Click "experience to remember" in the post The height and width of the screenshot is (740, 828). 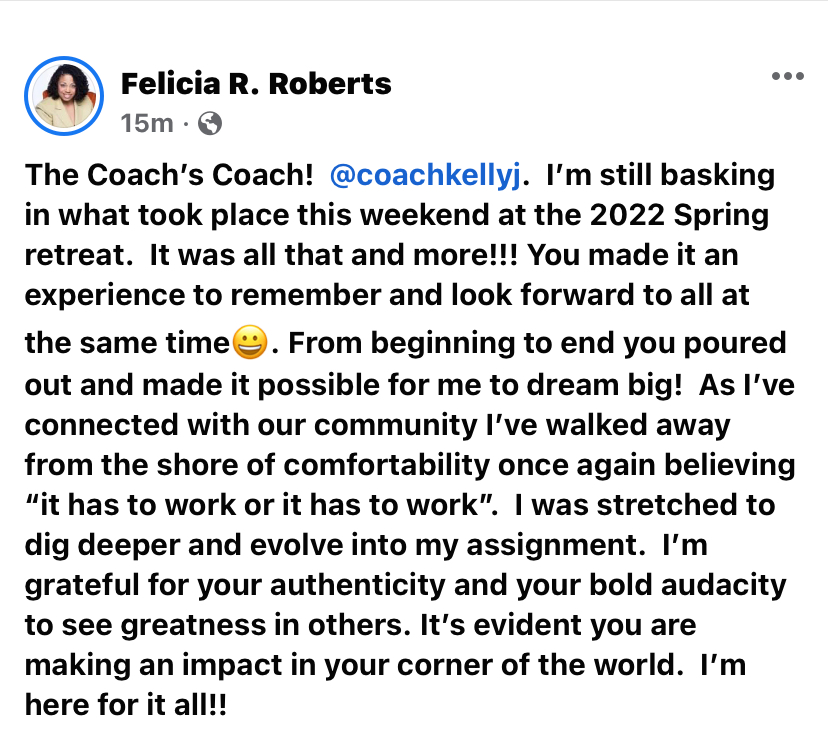click(203, 295)
